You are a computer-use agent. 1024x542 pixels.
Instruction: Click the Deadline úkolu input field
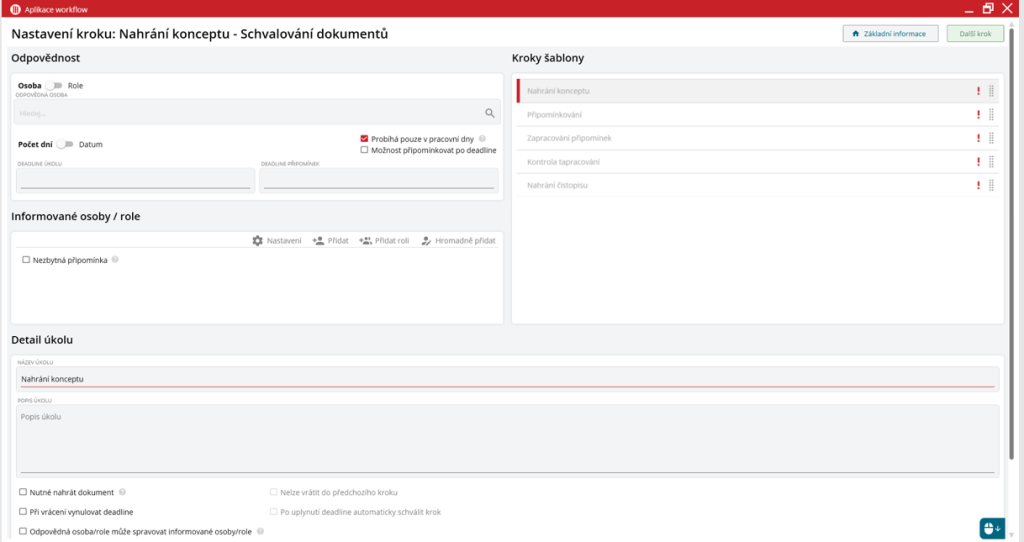135,181
